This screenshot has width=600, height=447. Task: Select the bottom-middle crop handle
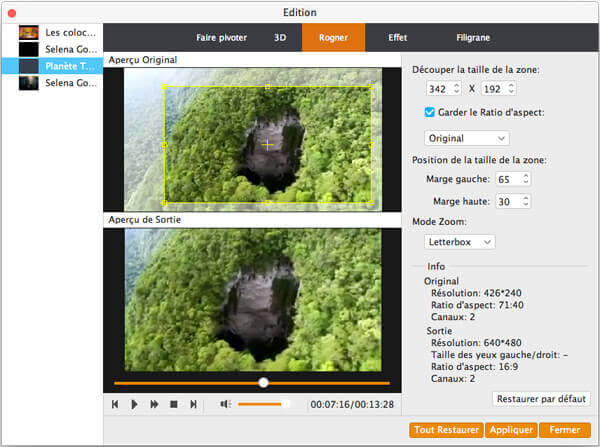(267, 202)
